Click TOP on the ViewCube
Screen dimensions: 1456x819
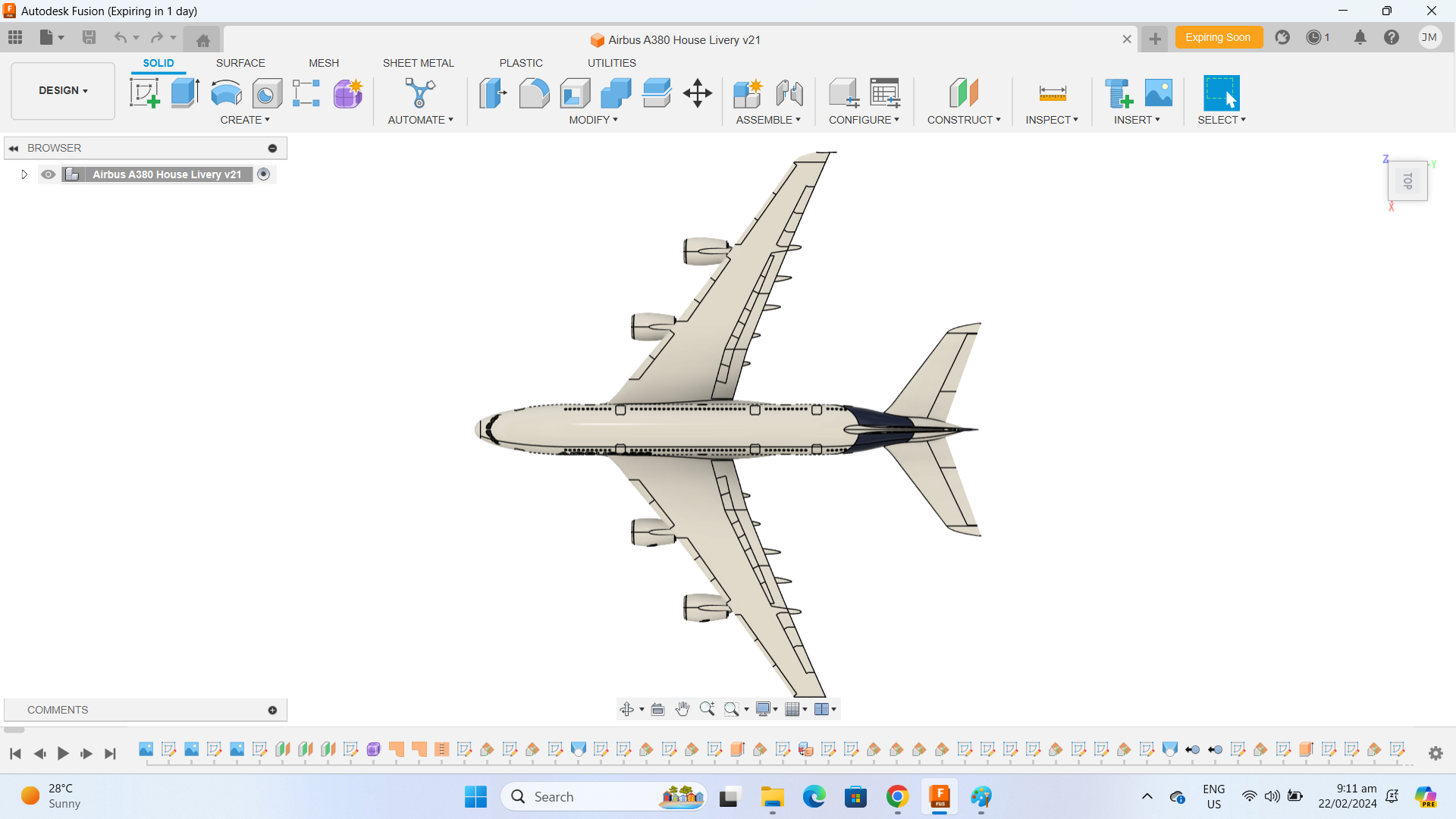(x=1407, y=181)
